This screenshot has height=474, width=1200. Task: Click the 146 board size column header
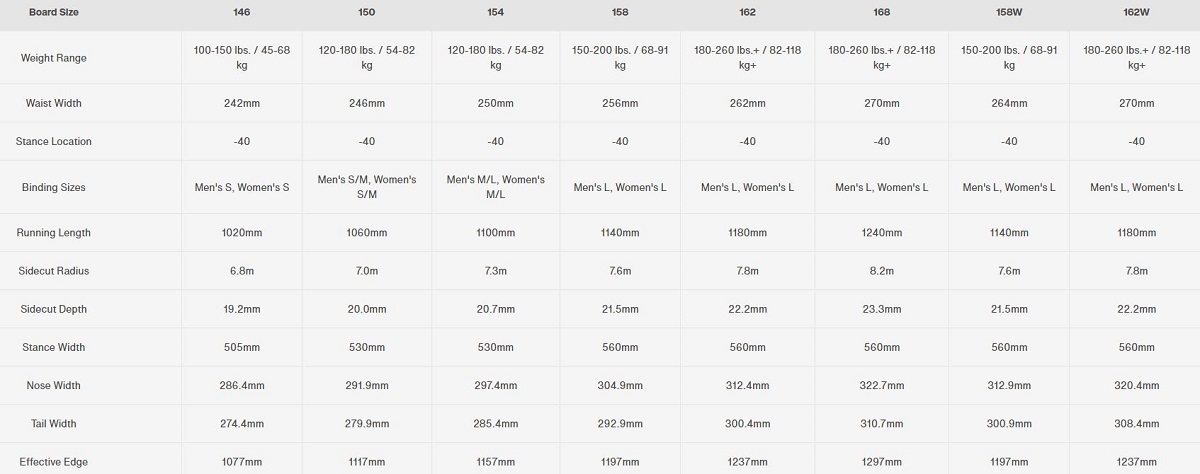[241, 12]
